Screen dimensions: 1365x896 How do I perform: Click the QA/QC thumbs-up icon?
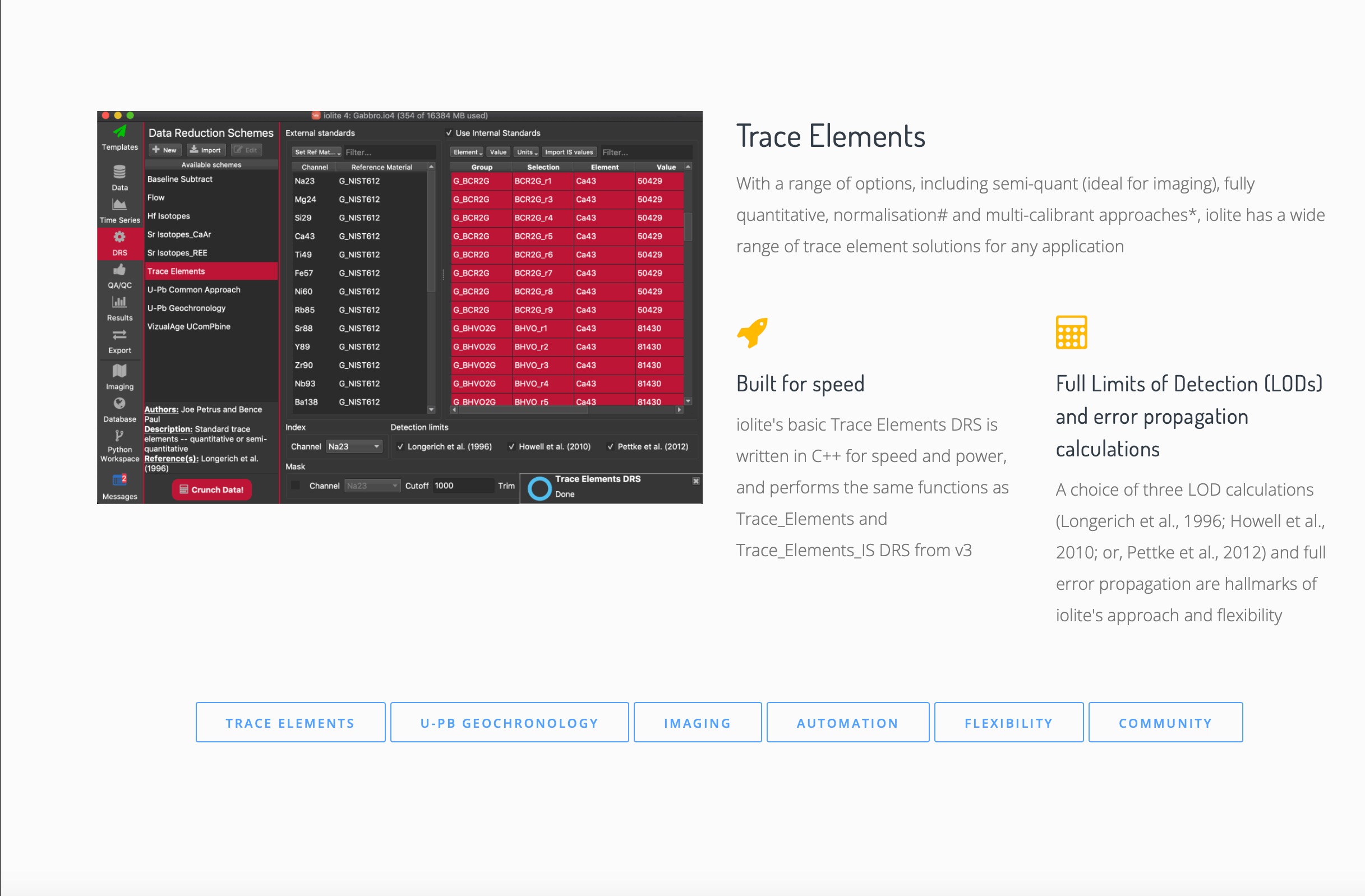(x=119, y=270)
